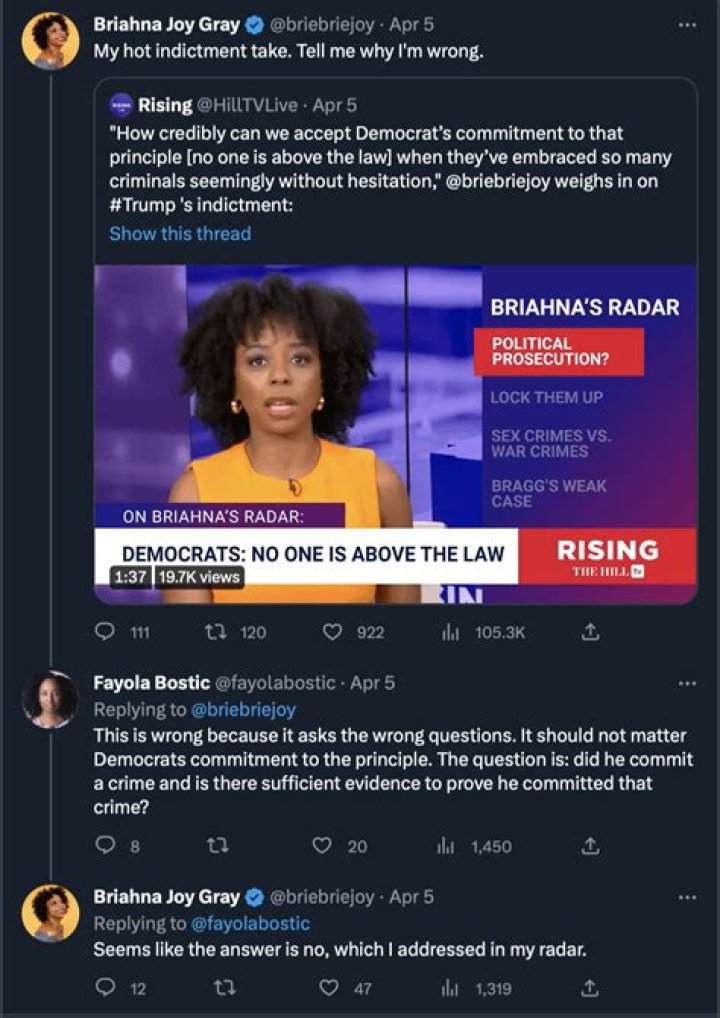The height and width of the screenshot is (1018, 720).
Task: View analytics showing 105.3K views
Action: [x=449, y=632]
